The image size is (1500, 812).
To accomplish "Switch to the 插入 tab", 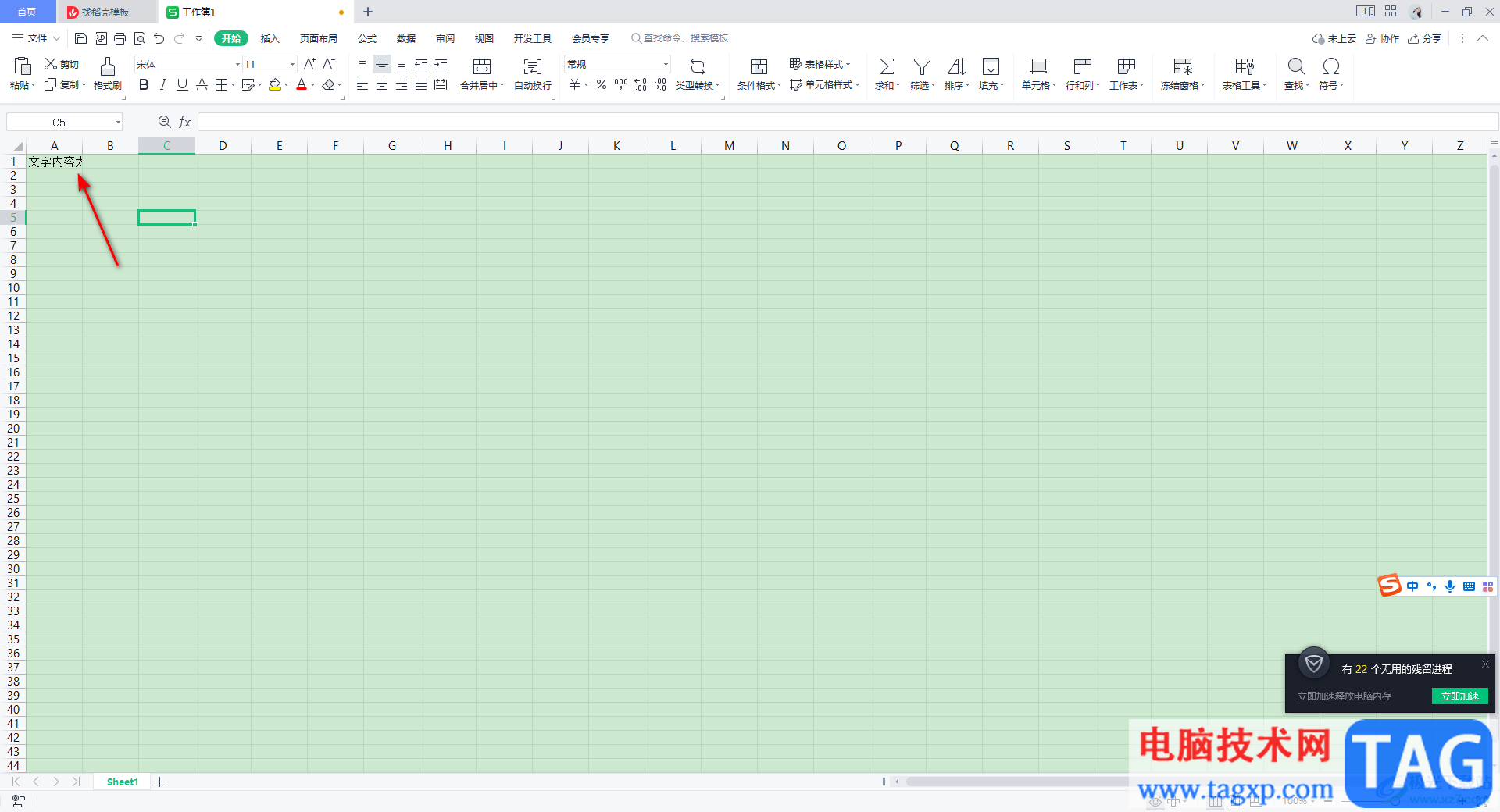I will [x=270, y=38].
